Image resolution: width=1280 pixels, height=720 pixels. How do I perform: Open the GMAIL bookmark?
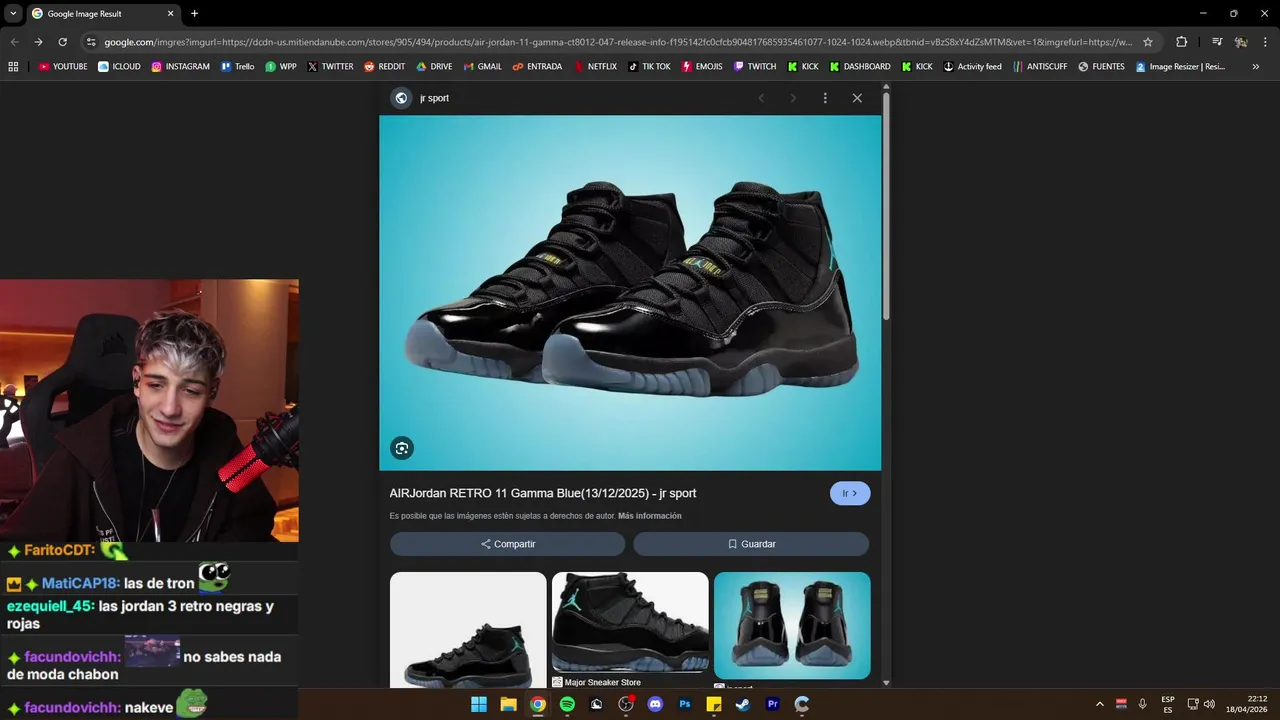tap(484, 67)
